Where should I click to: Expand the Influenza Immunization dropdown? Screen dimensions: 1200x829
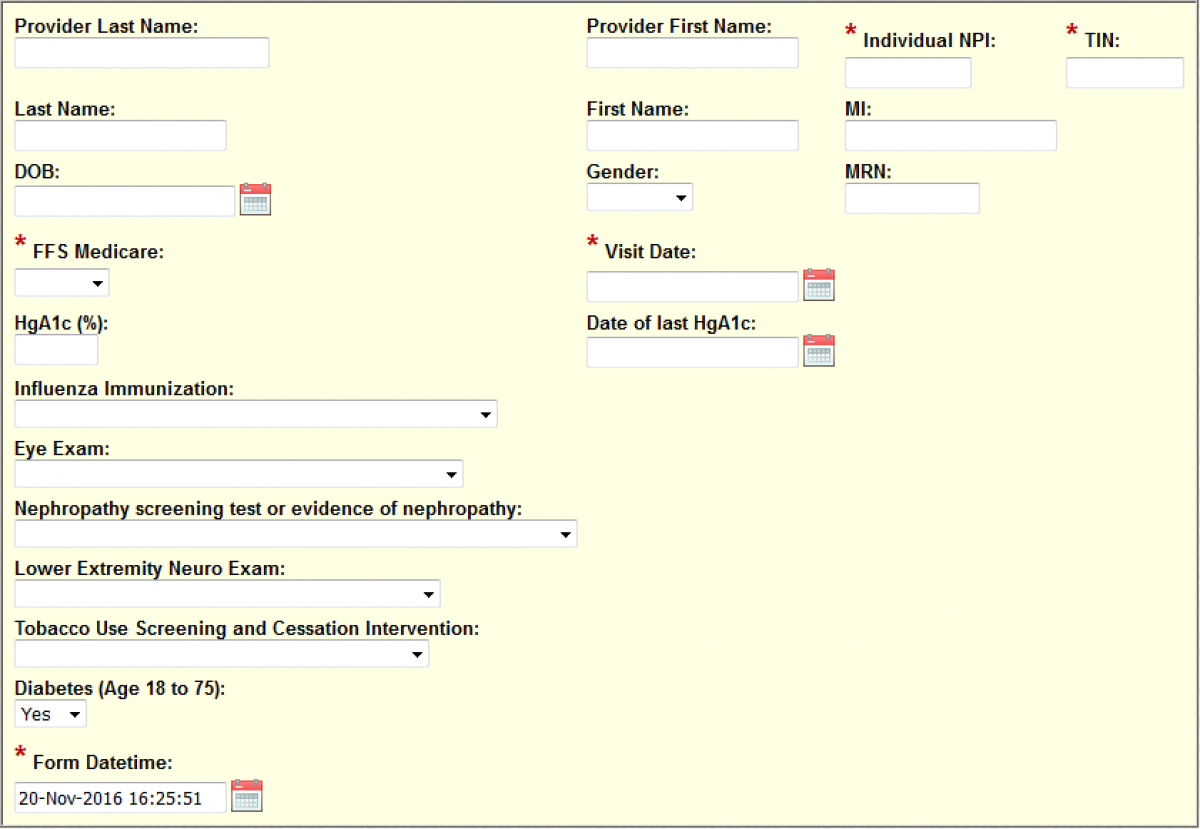pyautogui.click(x=256, y=414)
